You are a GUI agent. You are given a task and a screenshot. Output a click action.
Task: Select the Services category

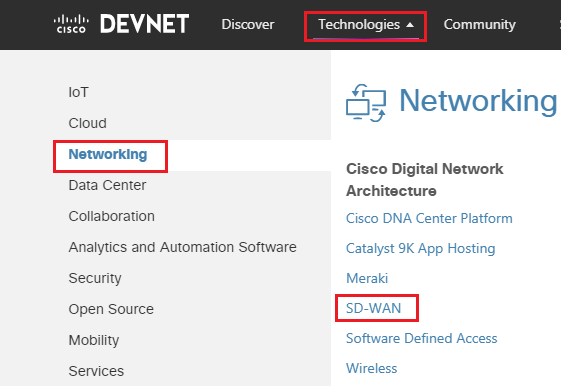tap(96, 371)
